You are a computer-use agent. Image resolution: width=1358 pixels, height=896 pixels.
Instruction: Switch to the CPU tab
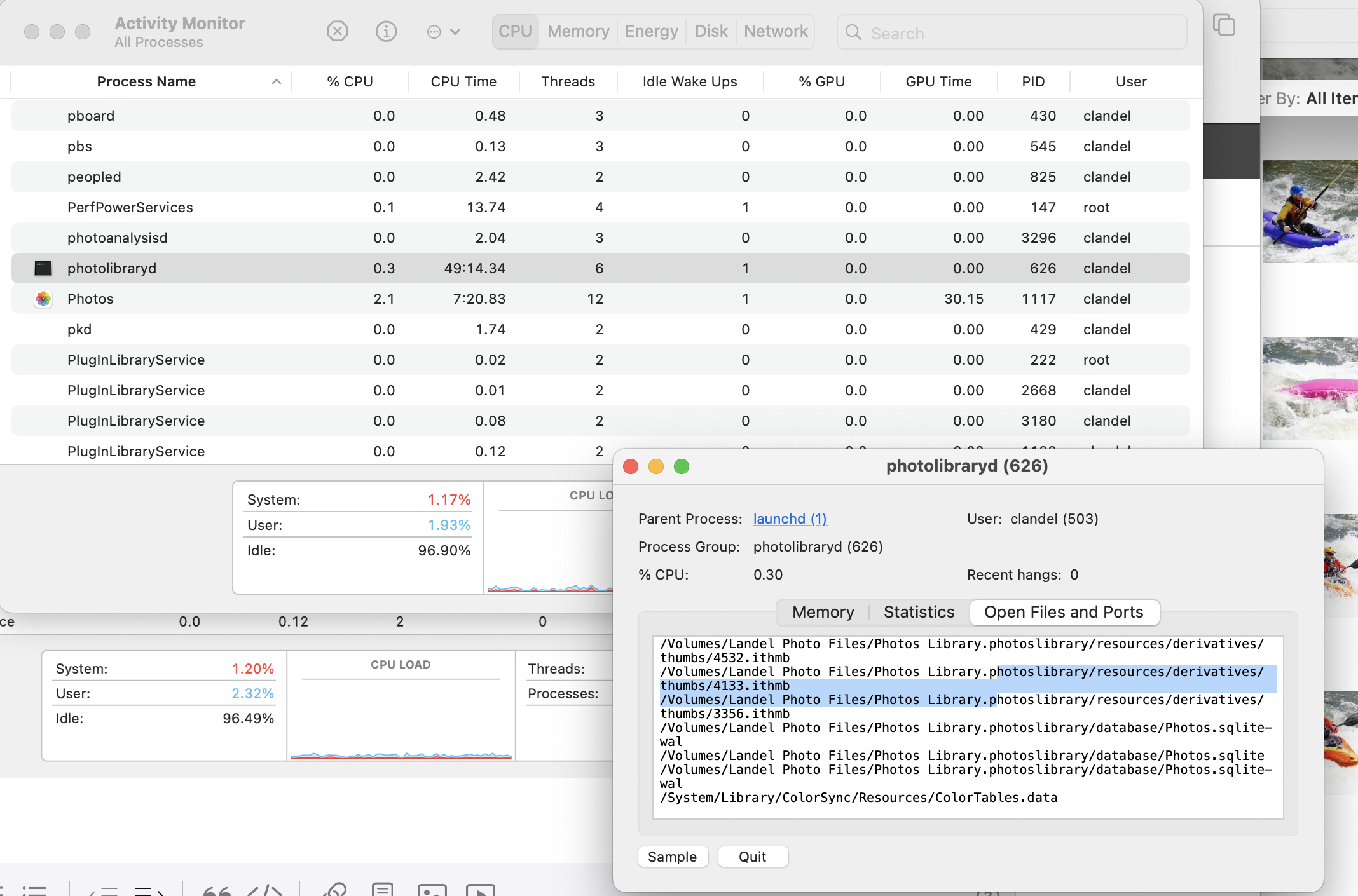click(x=515, y=31)
